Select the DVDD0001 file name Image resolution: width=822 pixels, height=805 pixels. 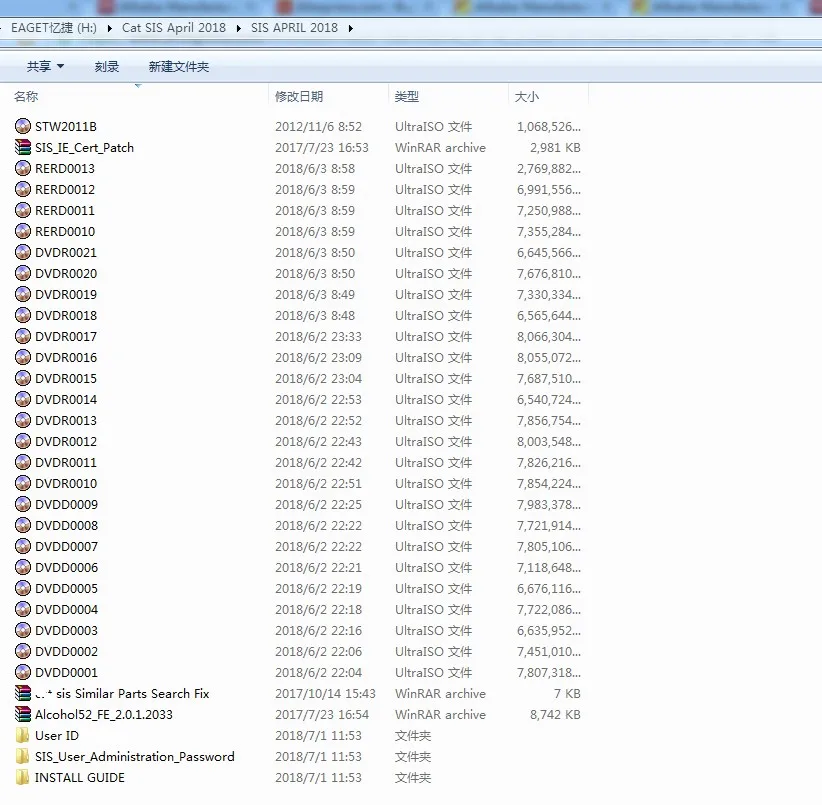point(67,672)
